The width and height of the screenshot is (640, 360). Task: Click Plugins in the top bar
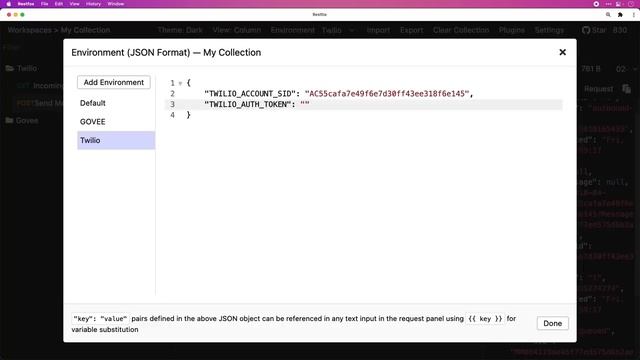point(511,30)
